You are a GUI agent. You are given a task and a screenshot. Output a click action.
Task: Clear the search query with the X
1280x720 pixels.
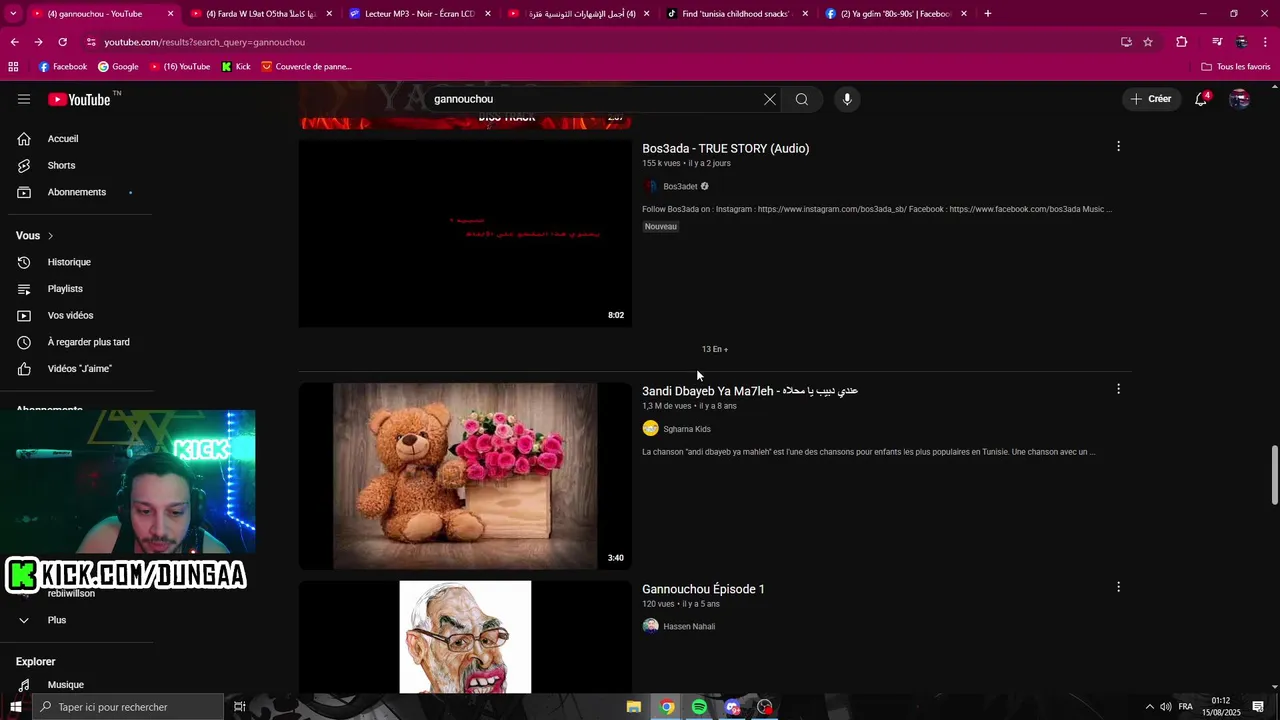[x=769, y=99]
